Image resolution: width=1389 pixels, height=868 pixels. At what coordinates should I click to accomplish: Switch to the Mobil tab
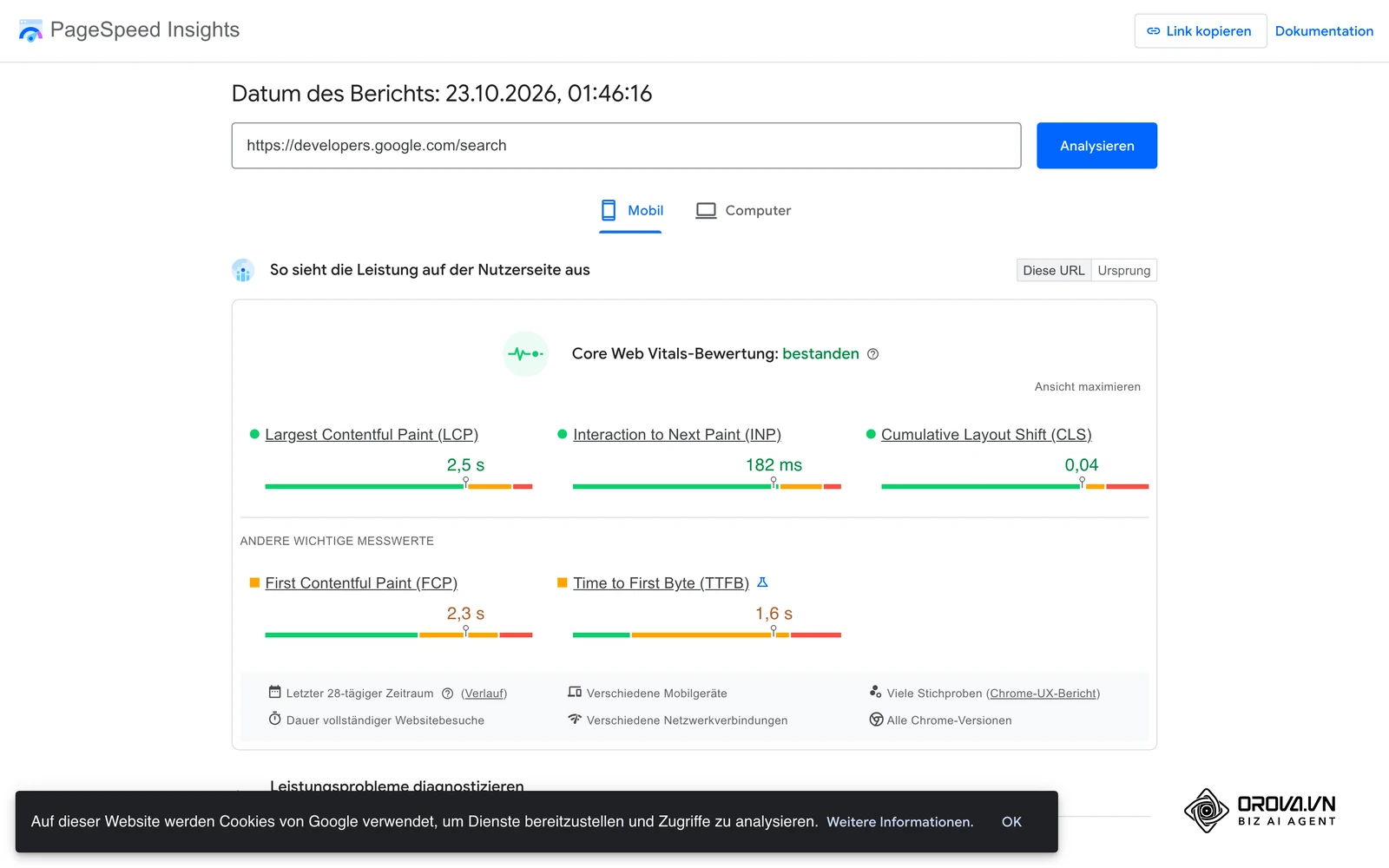(631, 211)
